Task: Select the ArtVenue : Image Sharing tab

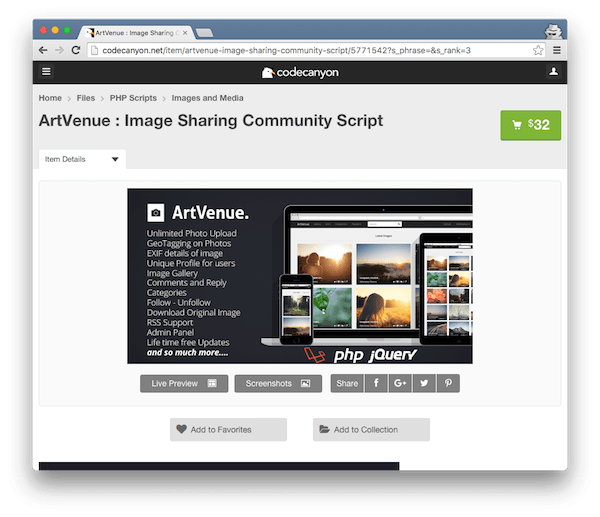Action: (x=137, y=33)
